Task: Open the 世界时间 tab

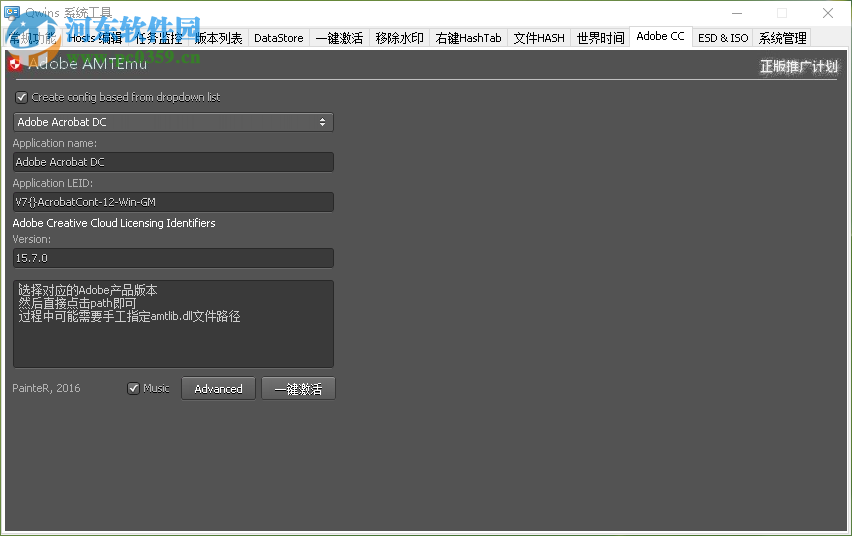Action: click(600, 38)
